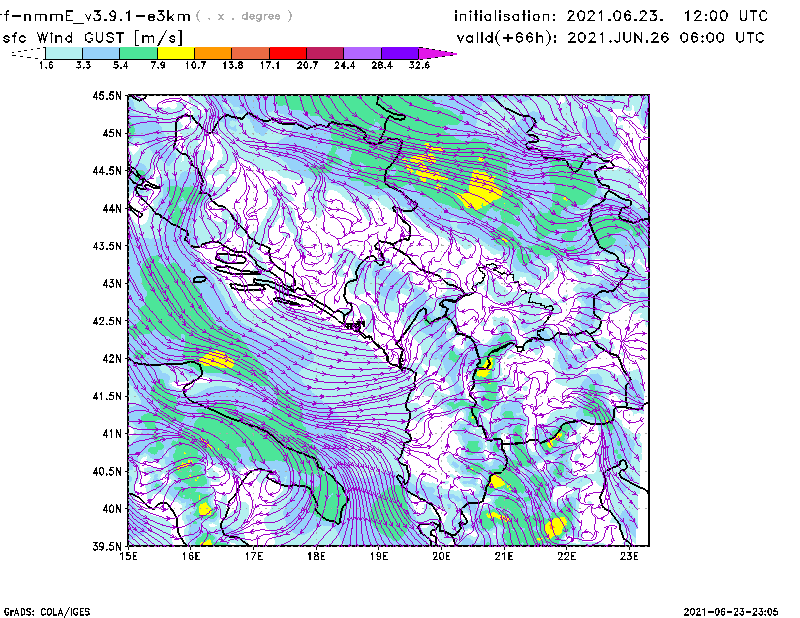Click the 22E longitude label

point(567,556)
